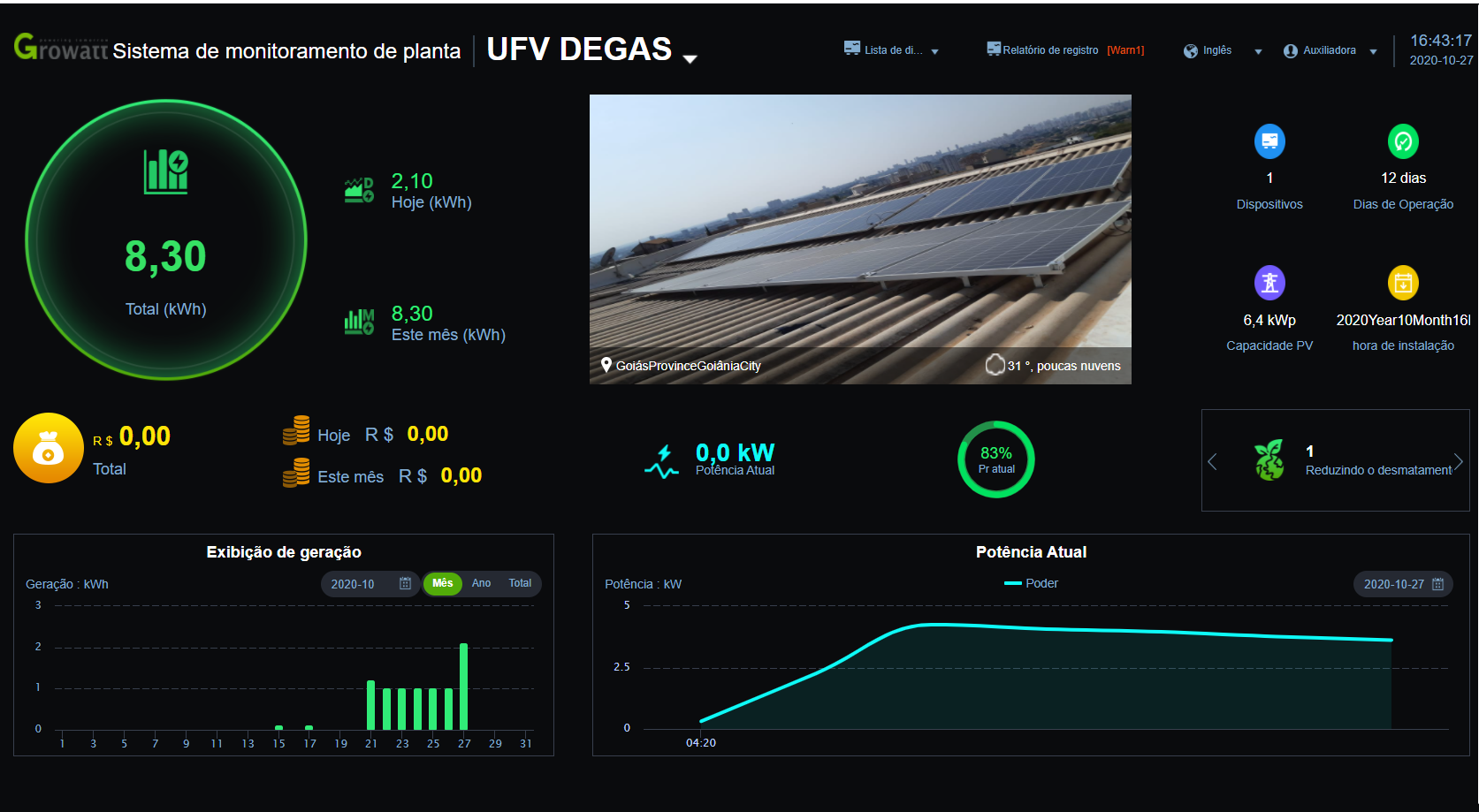Switch generation chart to Total view

click(x=520, y=583)
